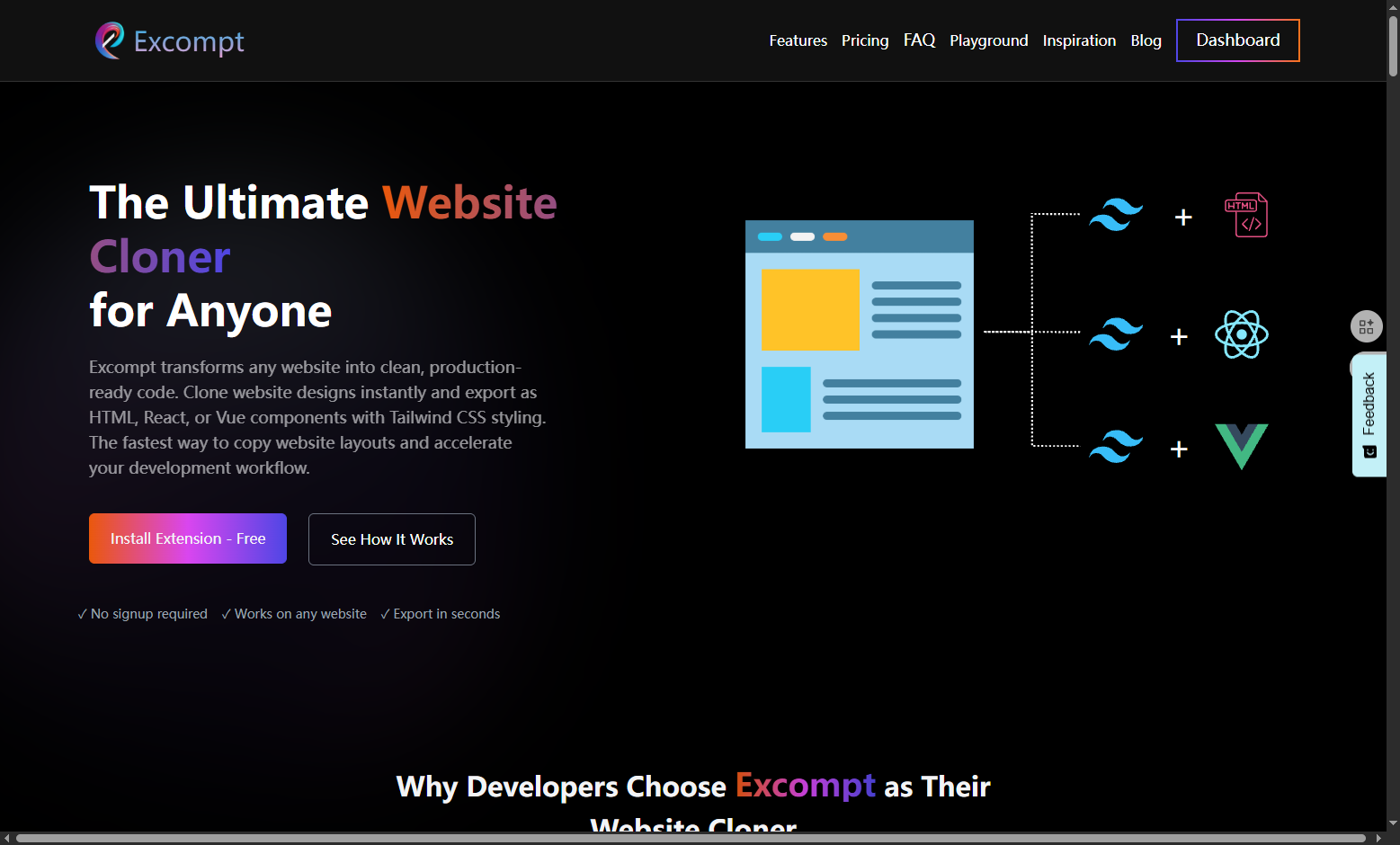
Task: Click the Tailwind logo beside the React icon
Action: (x=1115, y=334)
